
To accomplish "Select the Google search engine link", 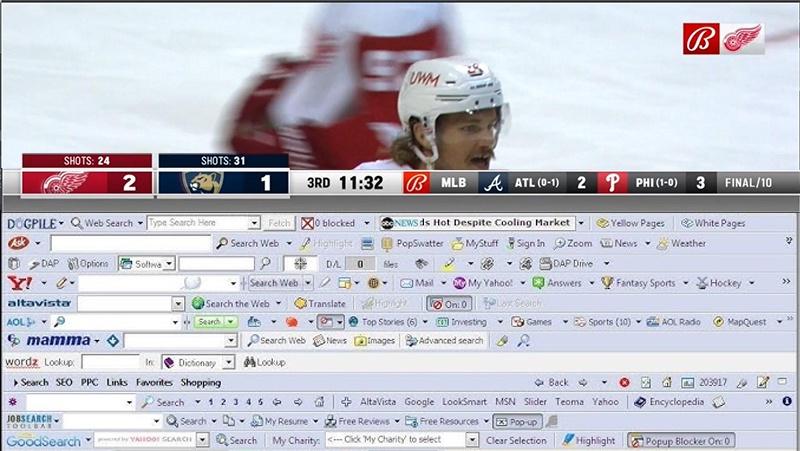I will pos(419,402).
